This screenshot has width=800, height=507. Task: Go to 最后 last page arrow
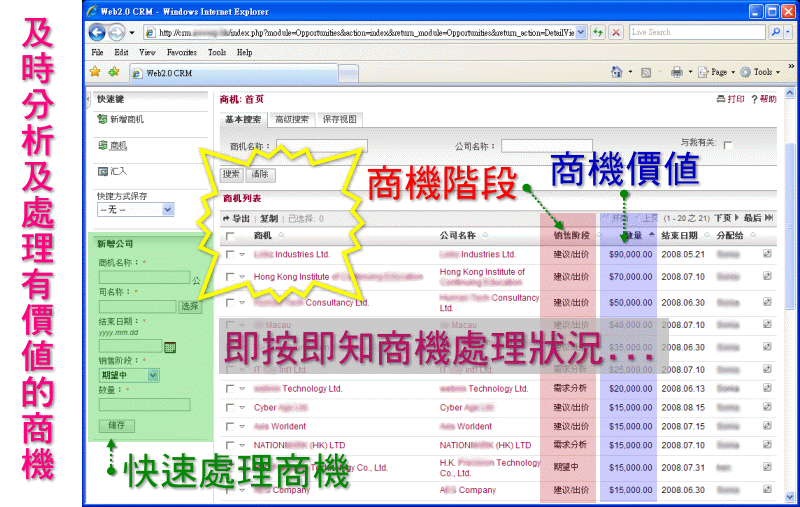pos(759,218)
